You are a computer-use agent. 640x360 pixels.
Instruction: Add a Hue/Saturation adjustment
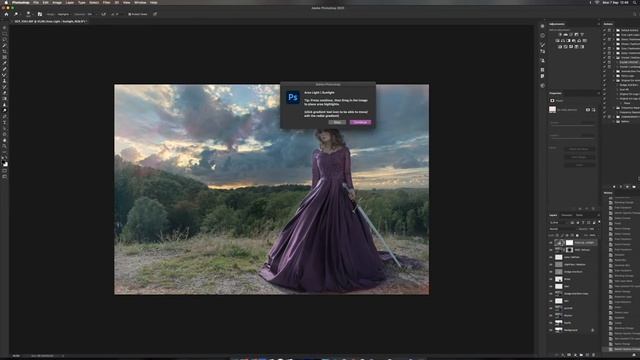coord(557,41)
